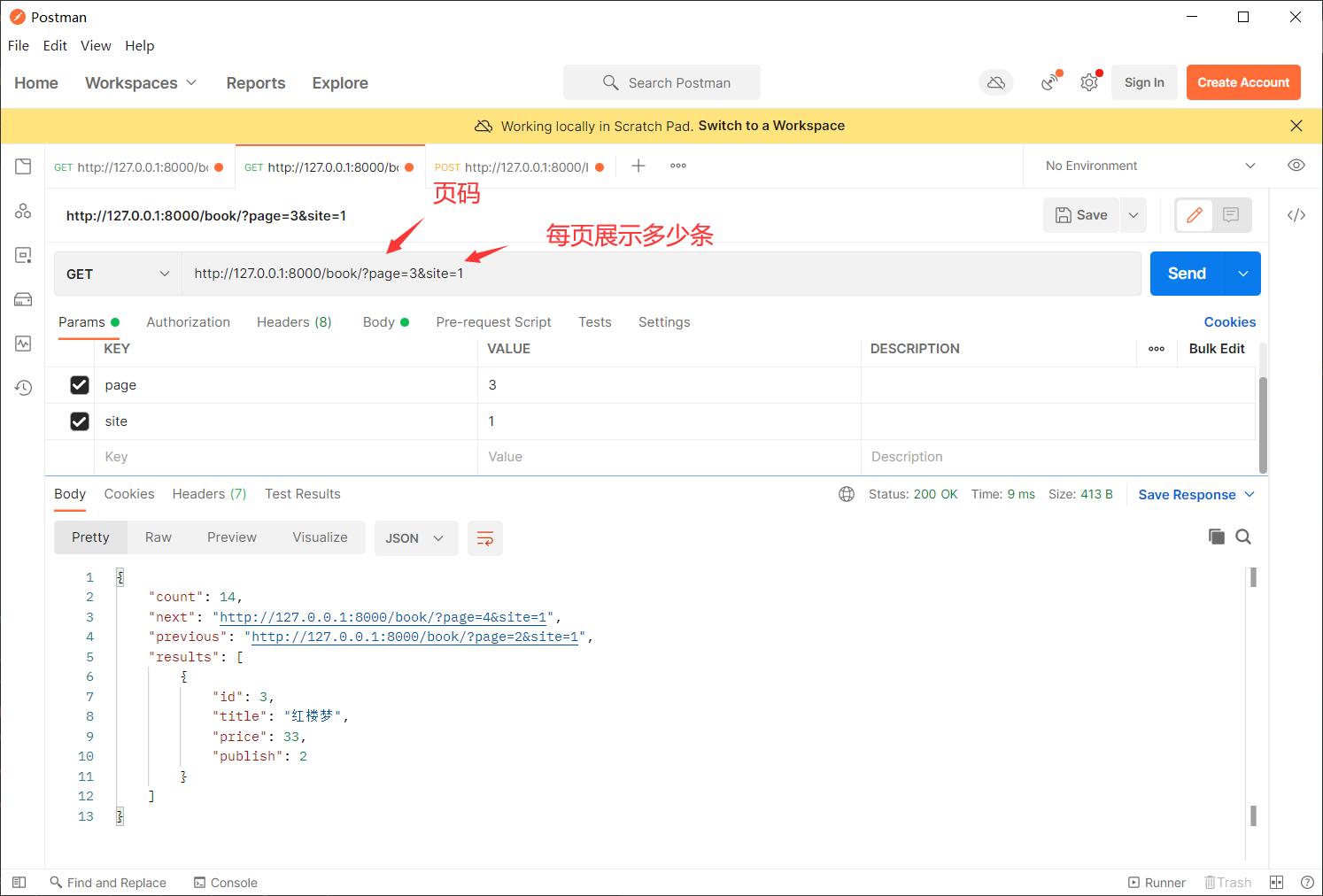The image size is (1323, 896).
Task: Switch response view to Raw
Action: click(x=159, y=537)
